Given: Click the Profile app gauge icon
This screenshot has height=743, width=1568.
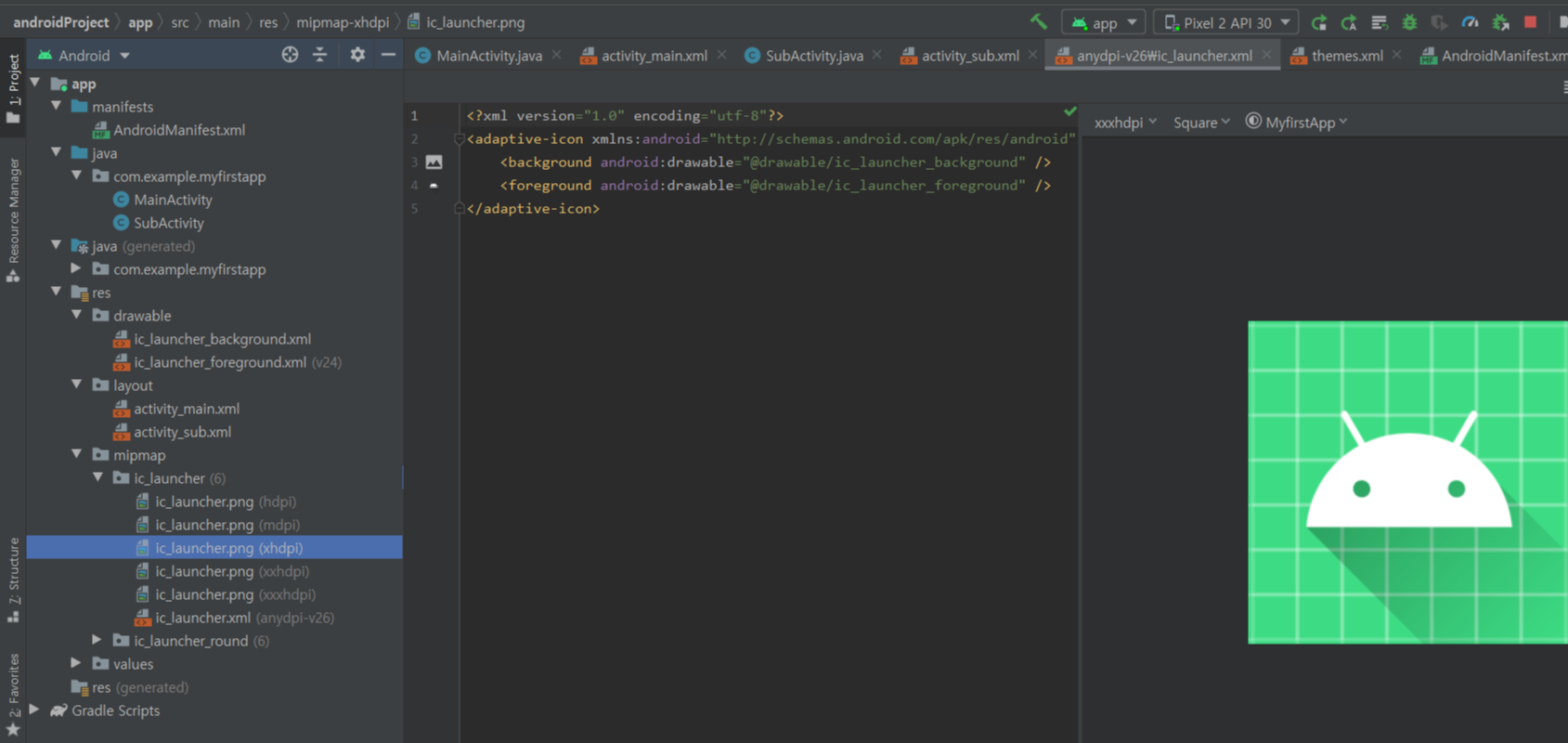Looking at the screenshot, I should pos(1470,22).
